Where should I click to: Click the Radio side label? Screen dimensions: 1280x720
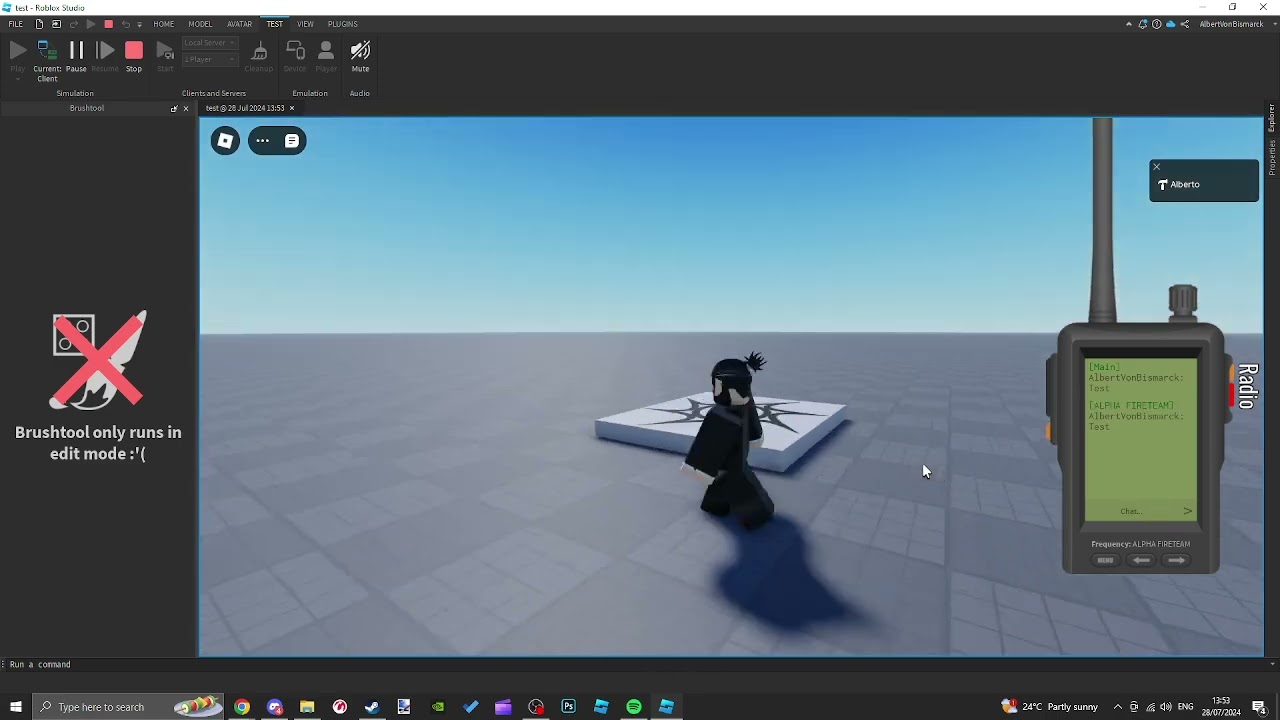[1247, 386]
